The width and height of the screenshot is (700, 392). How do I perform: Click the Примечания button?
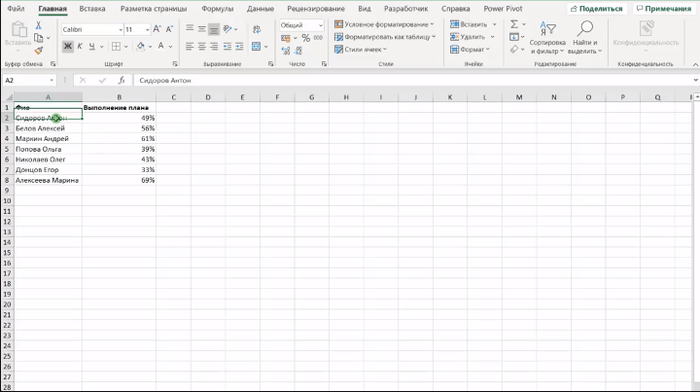(x=664, y=8)
